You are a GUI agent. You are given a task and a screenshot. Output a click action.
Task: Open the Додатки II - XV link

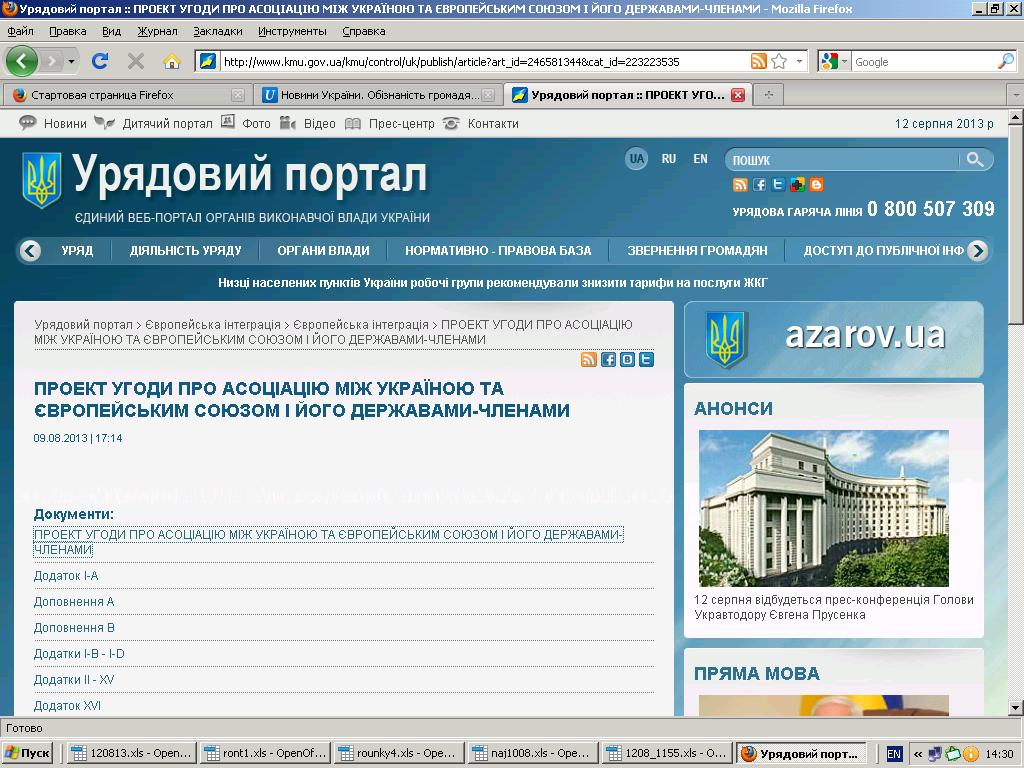74,680
